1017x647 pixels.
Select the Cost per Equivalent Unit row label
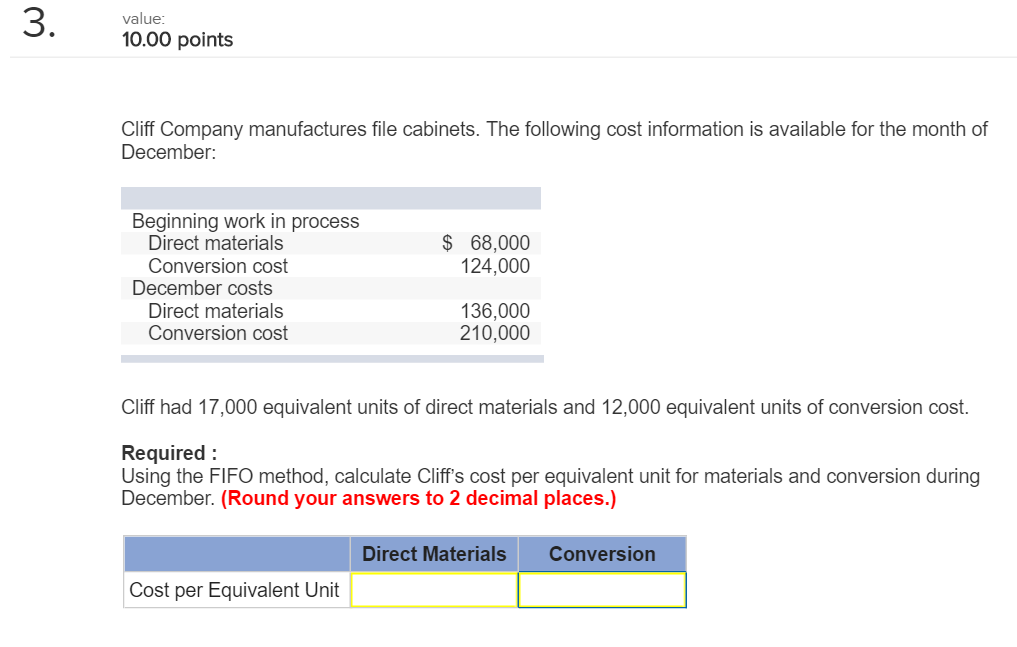click(x=235, y=590)
